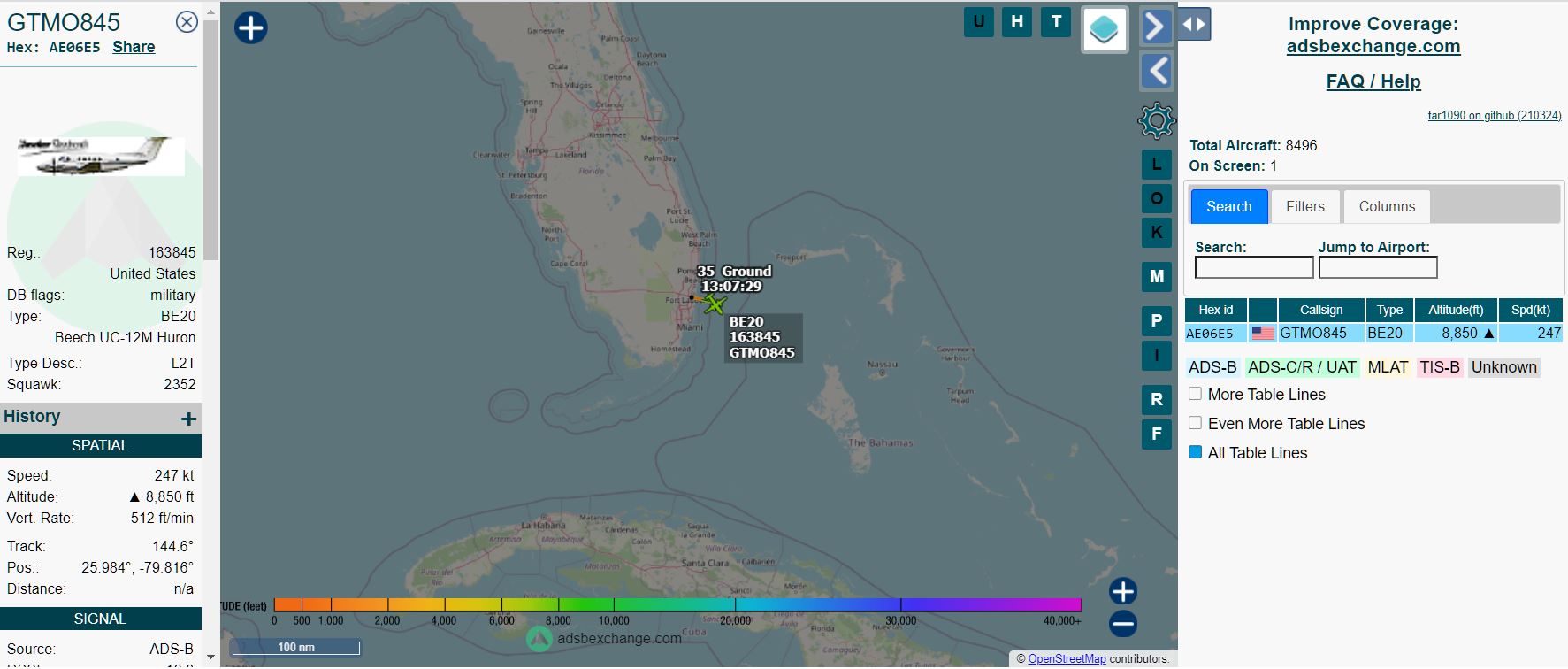This screenshot has height=669, width=1568.
Task: Open the Beech aircraft photo thumbnail
Action: (x=101, y=156)
